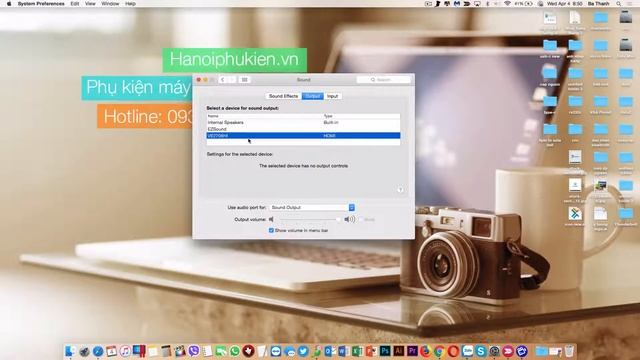Open the Input tab

pyautogui.click(x=332, y=96)
